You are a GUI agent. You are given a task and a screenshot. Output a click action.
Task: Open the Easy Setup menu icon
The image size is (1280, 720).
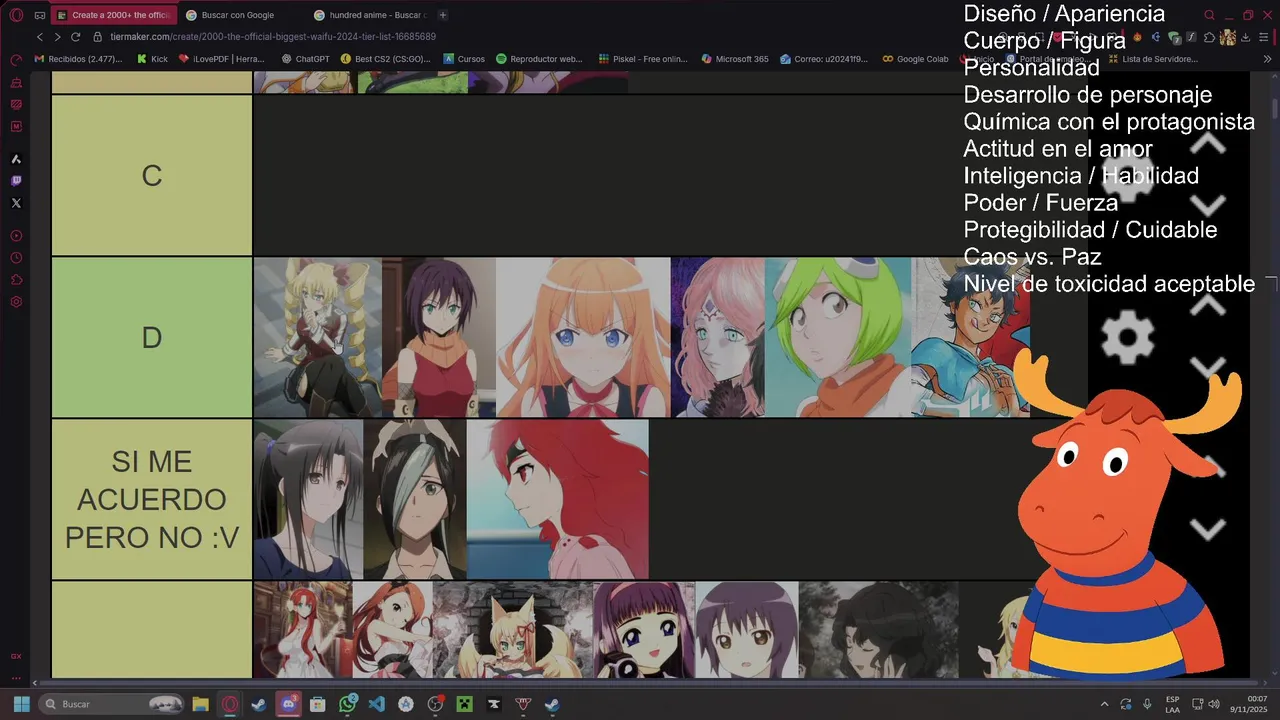[x=1264, y=37]
